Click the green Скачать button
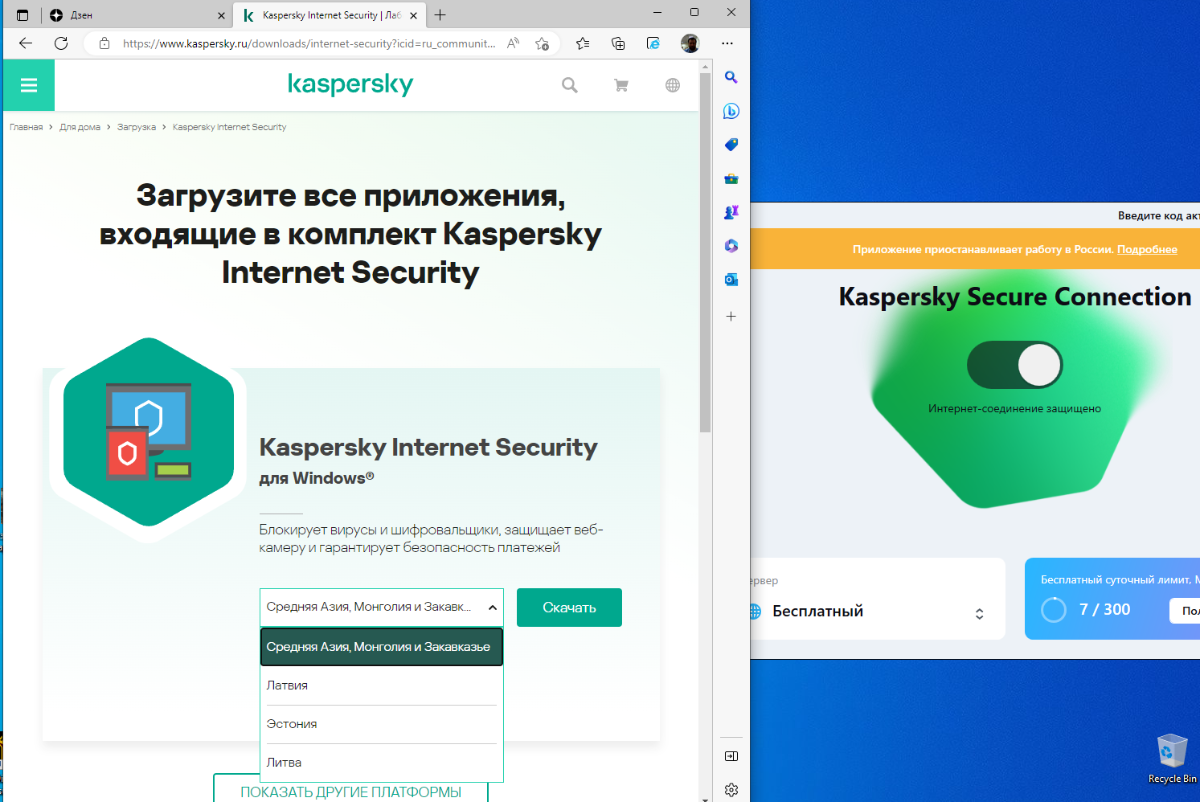Screen dimensions: 1200x802 coord(569,607)
